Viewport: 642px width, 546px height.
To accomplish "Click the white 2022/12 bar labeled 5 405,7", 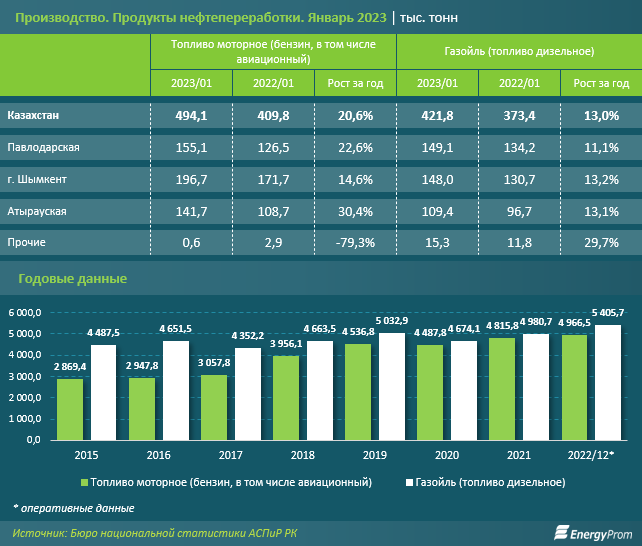I will tap(608, 381).
